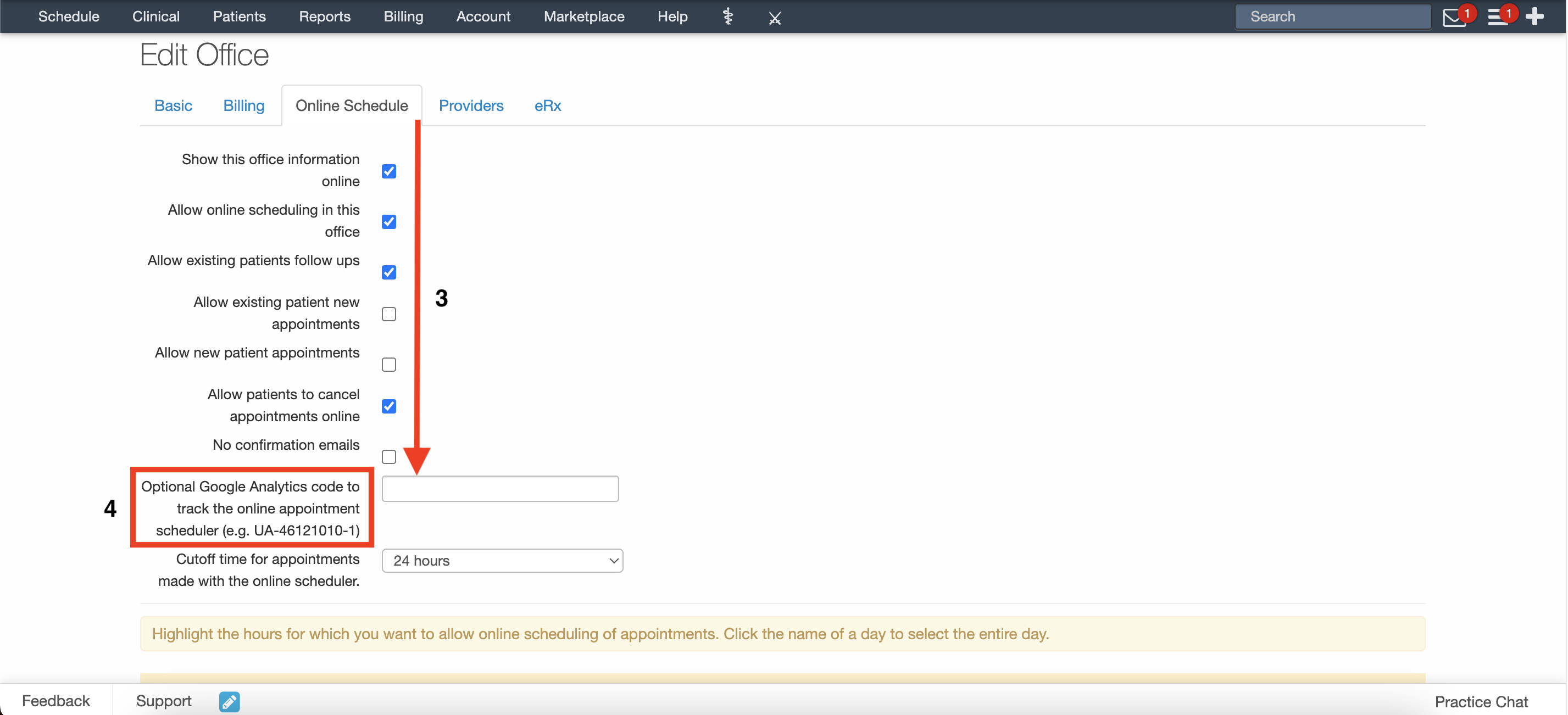Click the caduceus medical icon in navbar
The image size is (1568, 715).
pos(727,16)
